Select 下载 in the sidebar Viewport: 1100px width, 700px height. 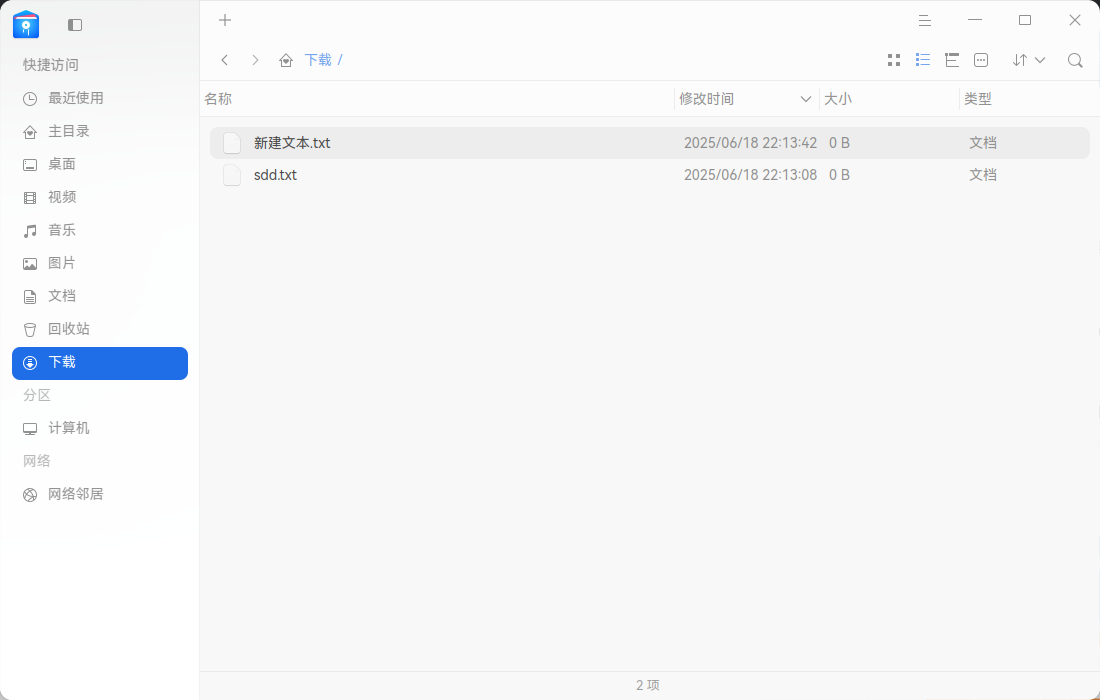click(100, 363)
